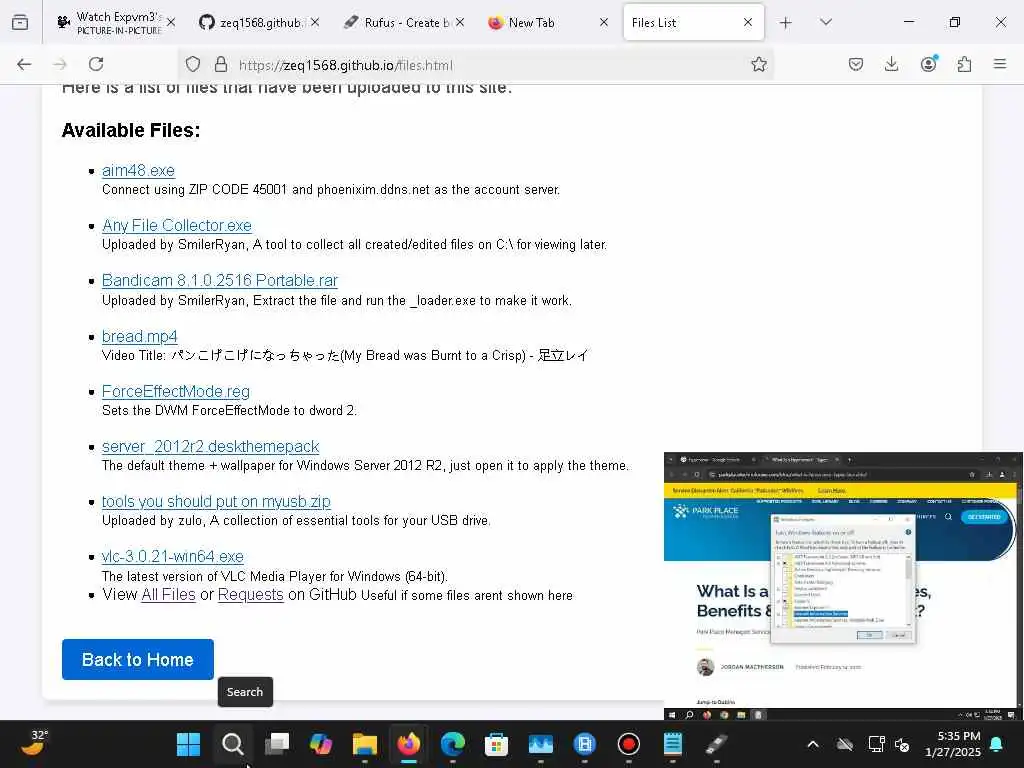Open the Requests GitHub link
The width and height of the screenshot is (1024, 768).
(x=251, y=595)
